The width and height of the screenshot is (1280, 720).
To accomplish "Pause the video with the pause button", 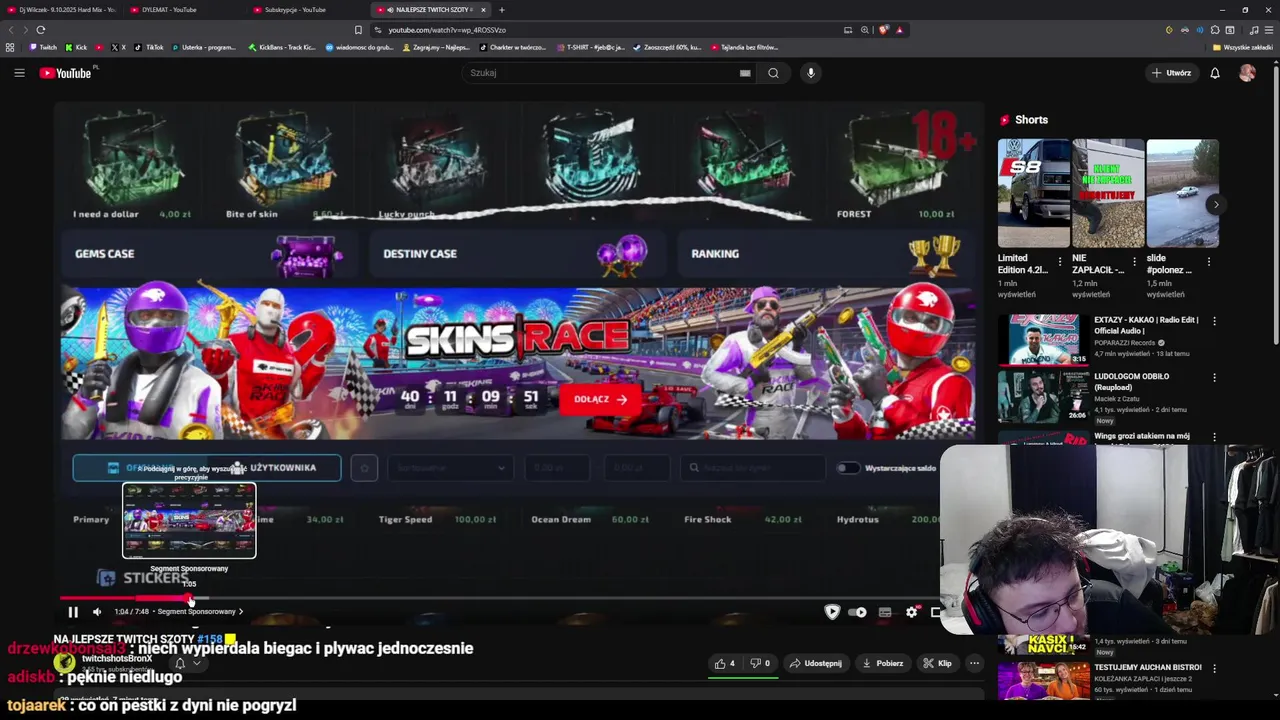I will (x=73, y=612).
